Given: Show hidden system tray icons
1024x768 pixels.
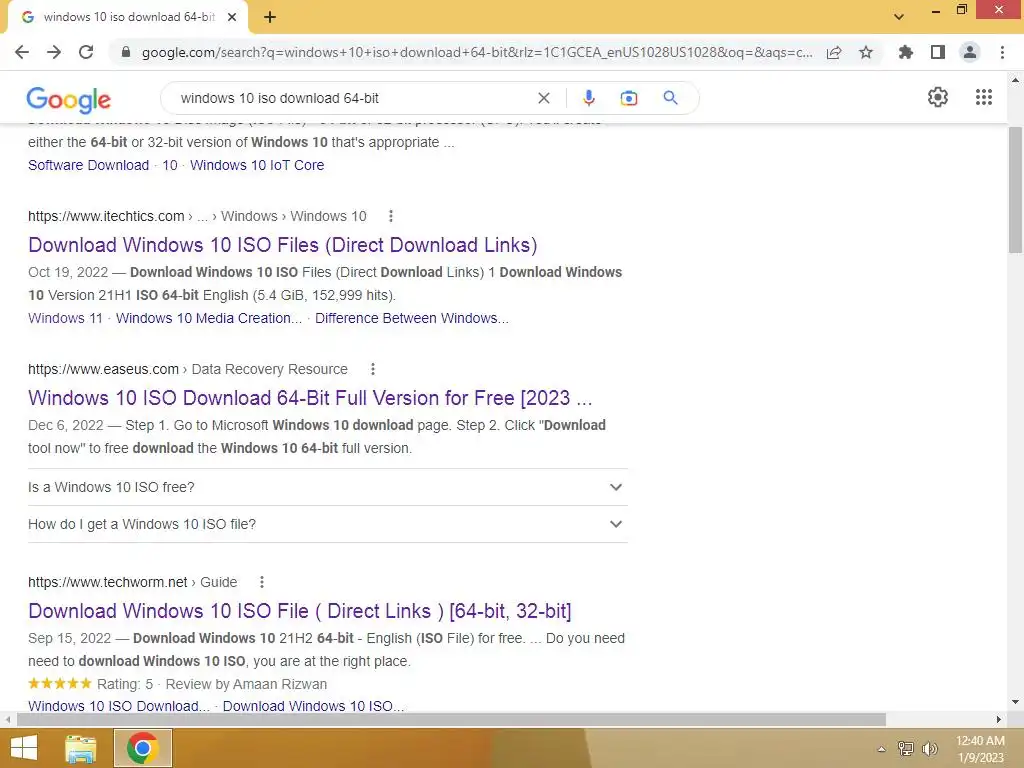Looking at the screenshot, I should (882, 749).
